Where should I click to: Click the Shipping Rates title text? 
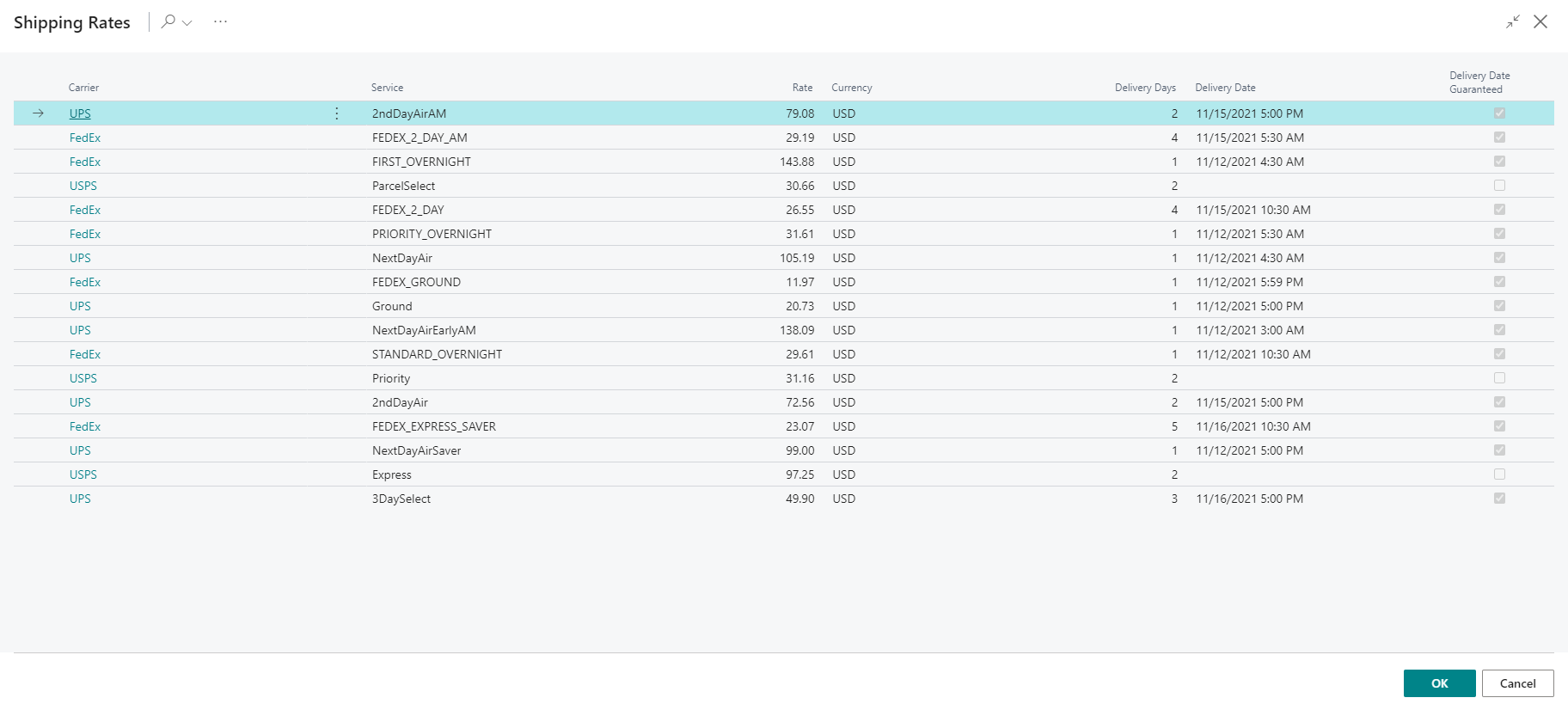[72, 22]
